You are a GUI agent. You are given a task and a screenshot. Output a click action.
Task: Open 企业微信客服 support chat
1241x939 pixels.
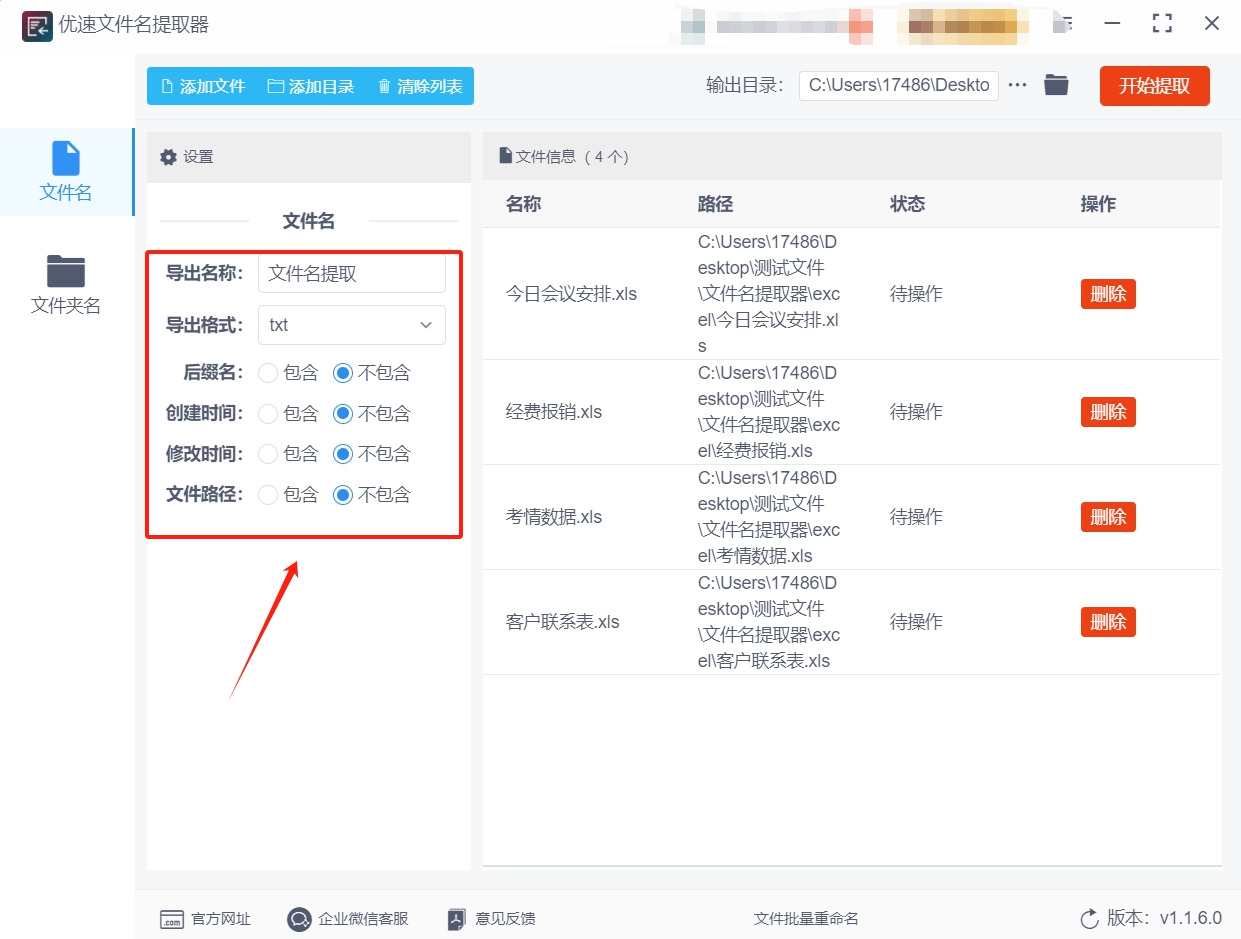348,919
